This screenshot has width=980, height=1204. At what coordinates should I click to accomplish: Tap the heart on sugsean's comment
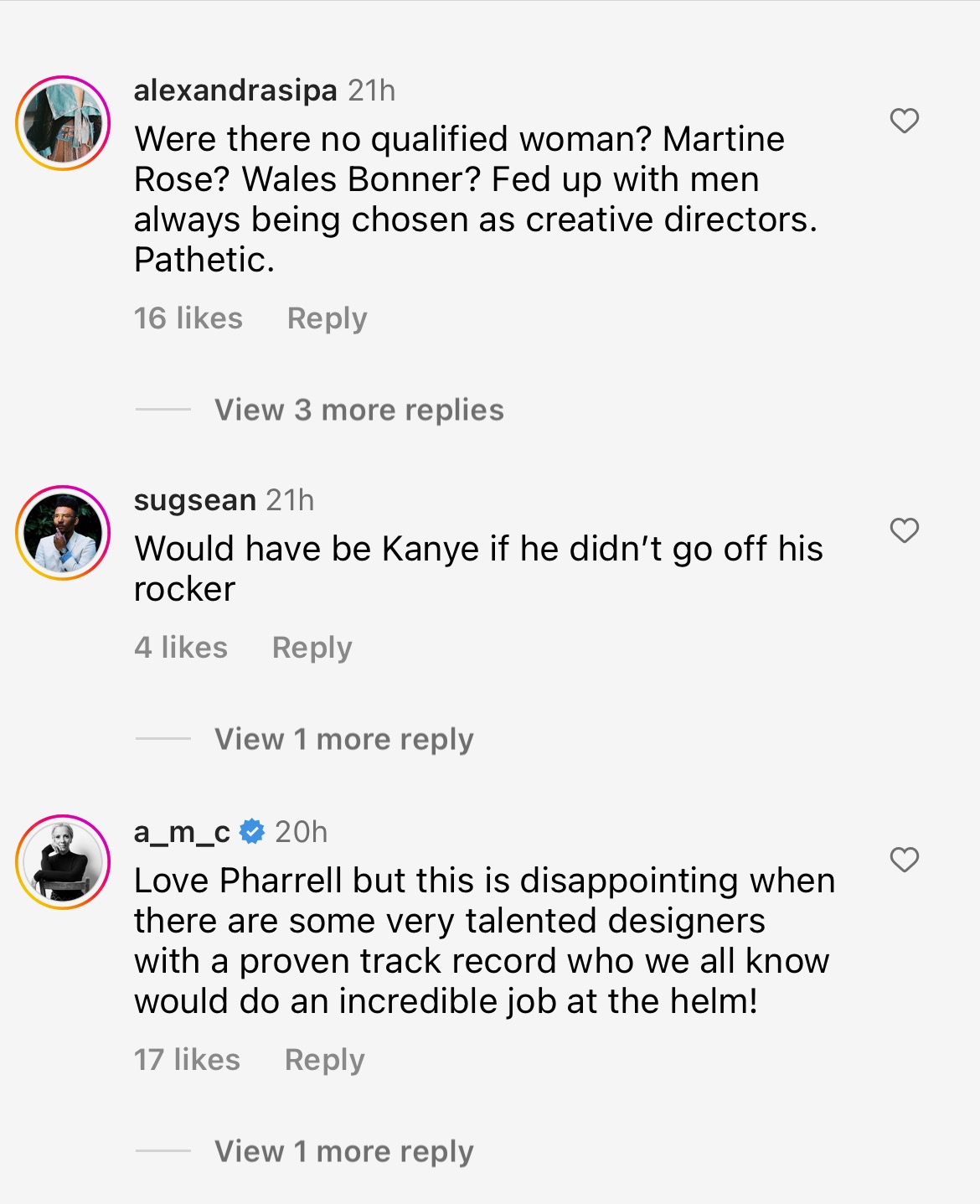click(905, 531)
